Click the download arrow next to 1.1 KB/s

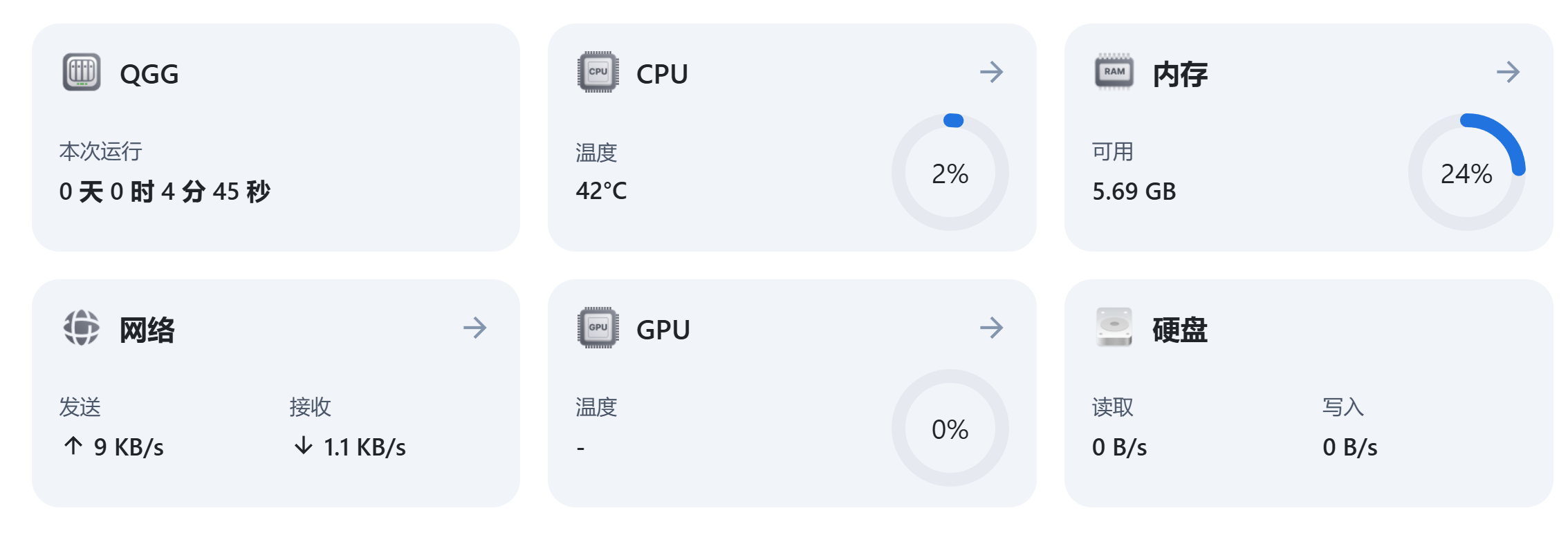coord(304,446)
